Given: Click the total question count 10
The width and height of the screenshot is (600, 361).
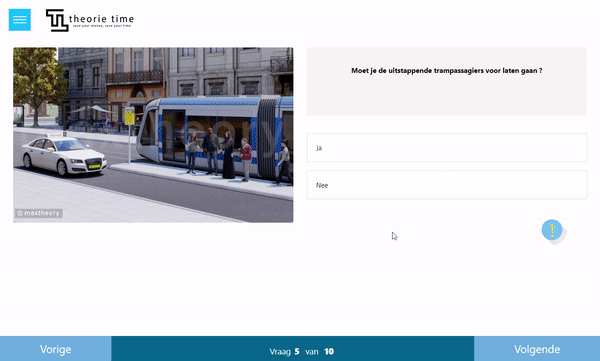Looking at the screenshot, I should tap(329, 351).
